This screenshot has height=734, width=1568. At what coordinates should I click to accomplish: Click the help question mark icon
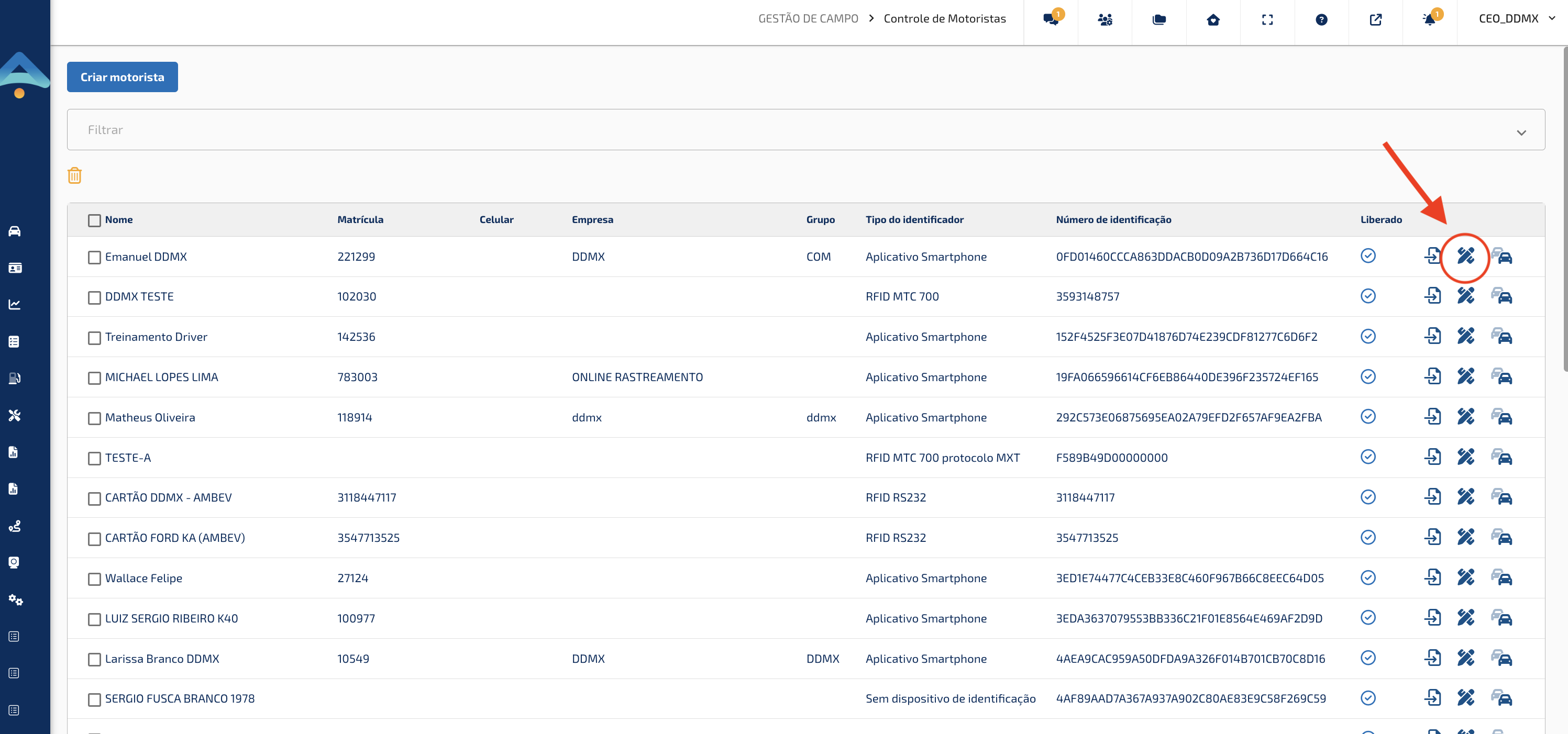pos(1321,19)
